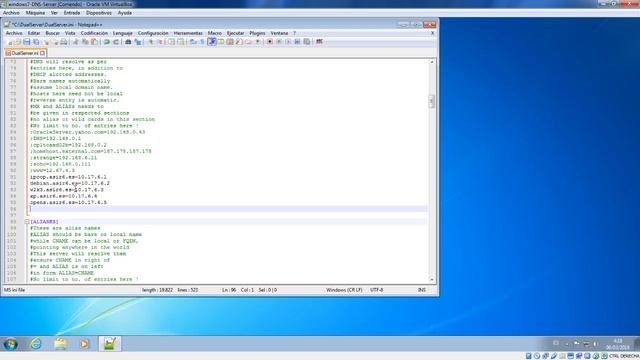The image size is (640, 360).
Task: Toggle the highlighted Indent Guide button
Action: (211, 42)
